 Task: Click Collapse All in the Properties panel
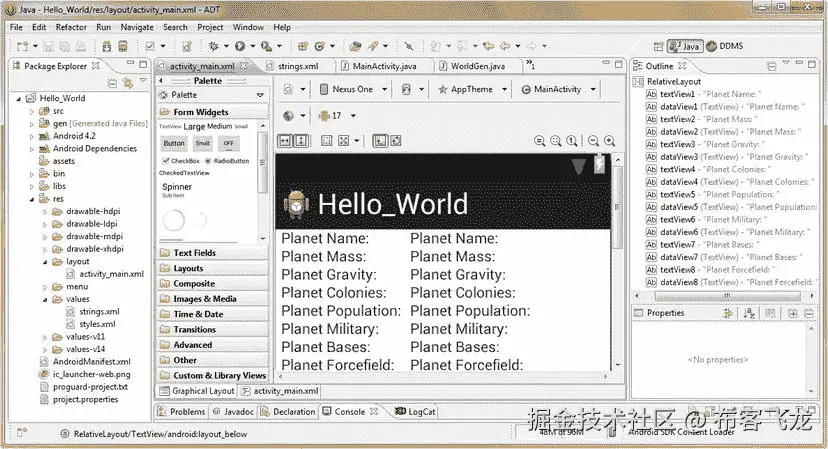[x=809, y=313]
